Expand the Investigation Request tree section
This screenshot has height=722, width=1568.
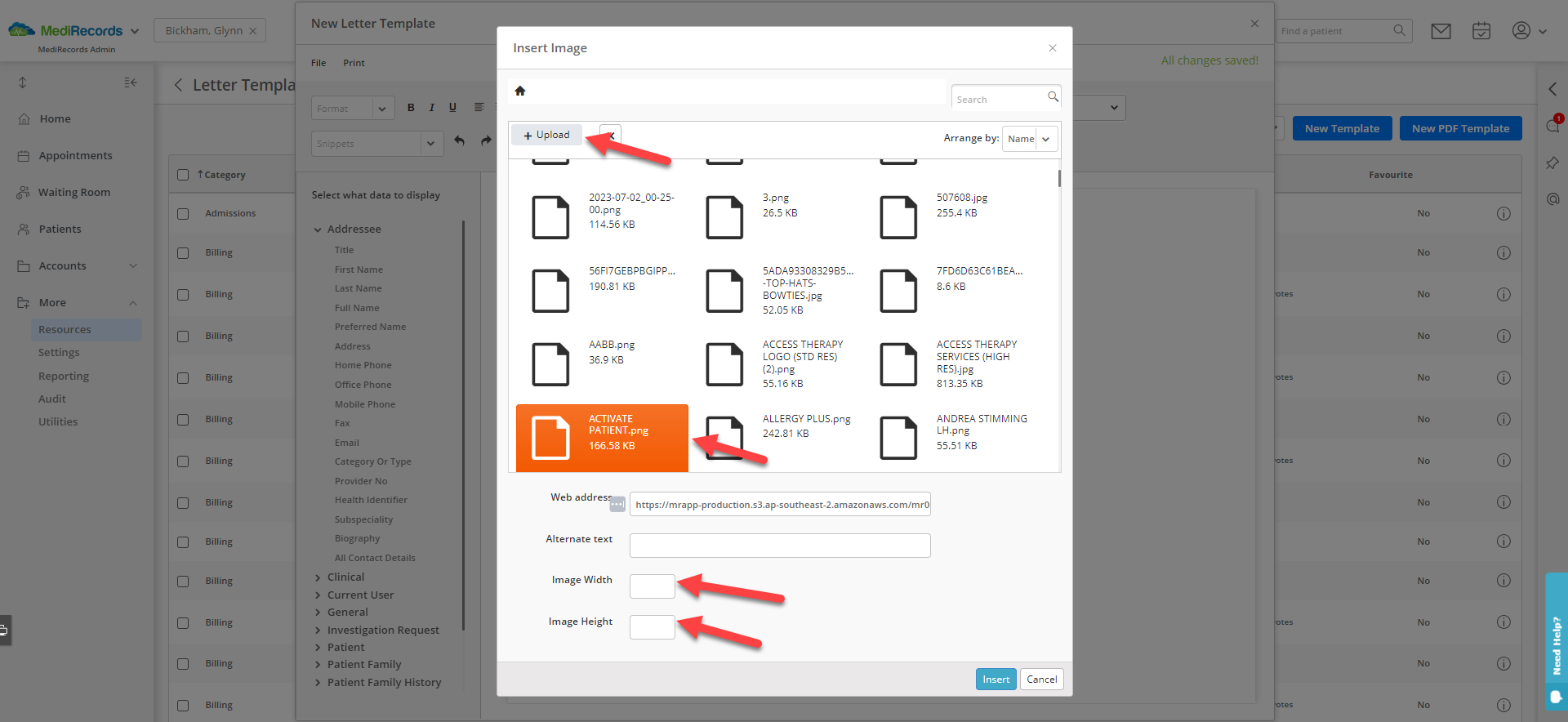tap(318, 631)
